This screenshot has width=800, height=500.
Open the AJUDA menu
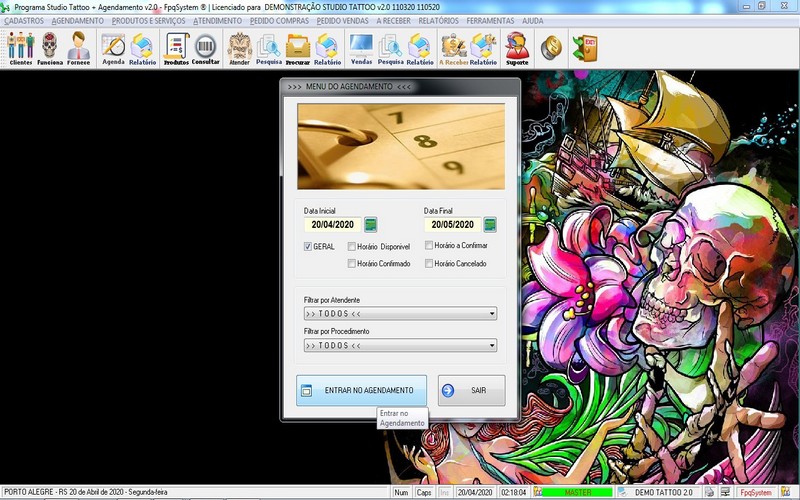(533, 21)
